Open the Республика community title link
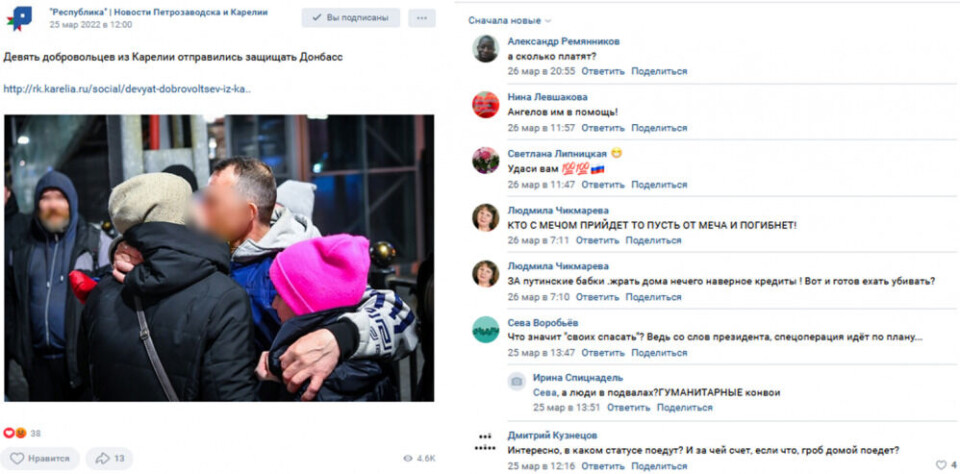This screenshot has width=960, height=474. [158, 12]
